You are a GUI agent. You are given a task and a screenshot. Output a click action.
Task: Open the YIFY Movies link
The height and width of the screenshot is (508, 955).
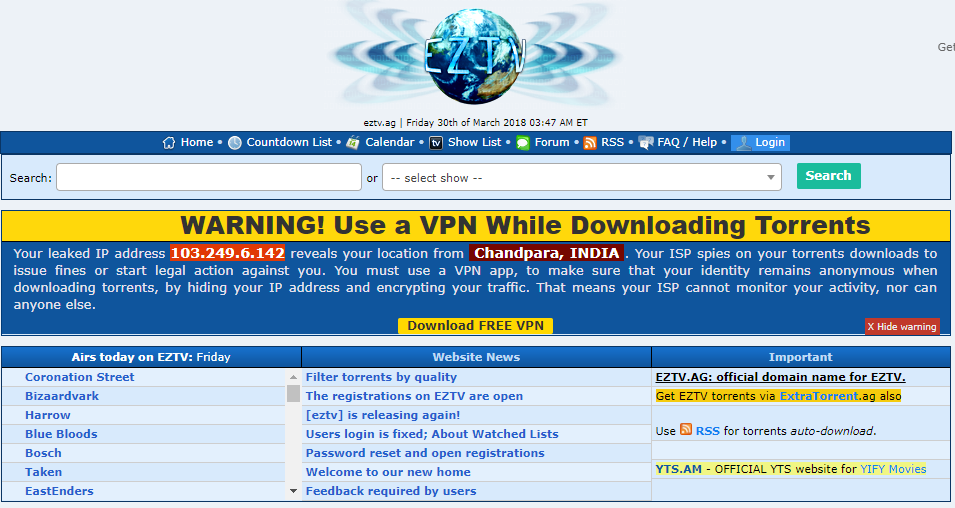point(893,468)
